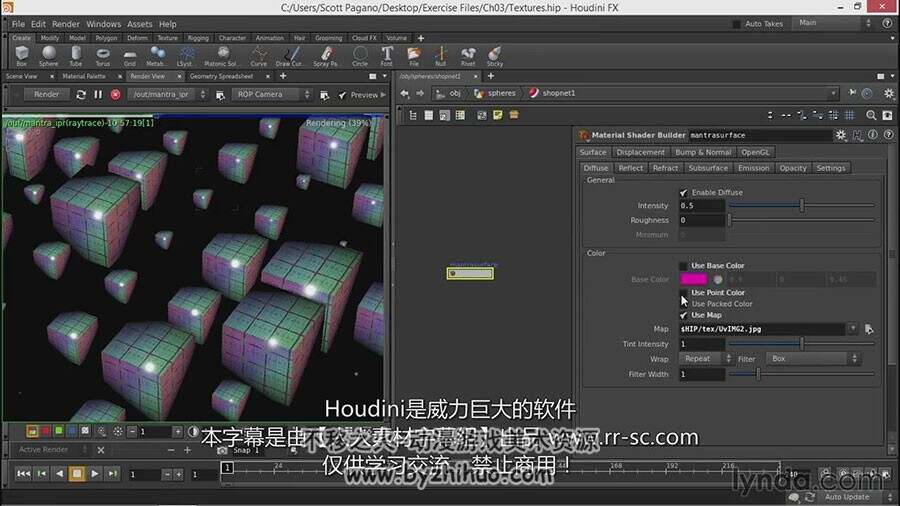The width and height of the screenshot is (900, 506).
Task: Select the Metaball shelf tool
Action: [156, 56]
